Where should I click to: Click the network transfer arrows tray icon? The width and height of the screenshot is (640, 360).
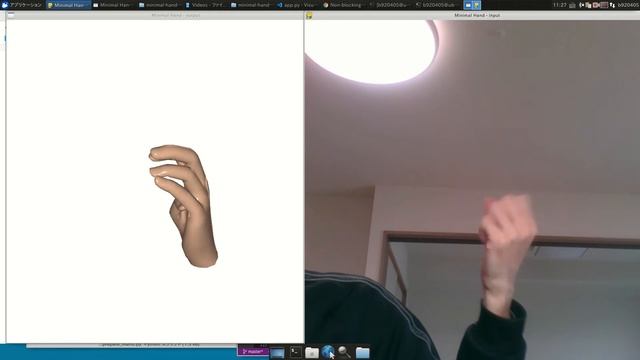click(612, 5)
